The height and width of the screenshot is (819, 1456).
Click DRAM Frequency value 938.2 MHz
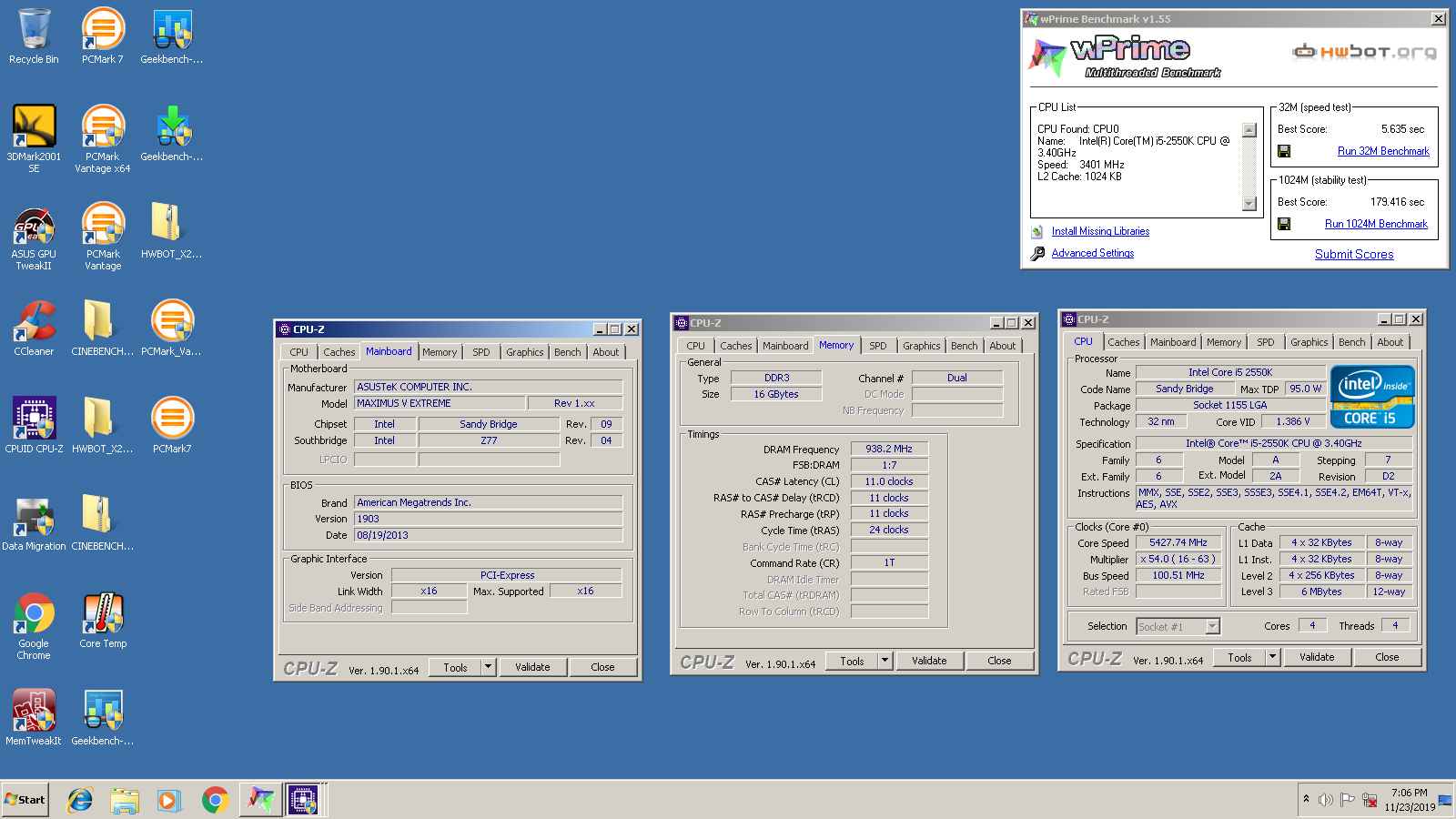pyautogui.click(x=889, y=449)
